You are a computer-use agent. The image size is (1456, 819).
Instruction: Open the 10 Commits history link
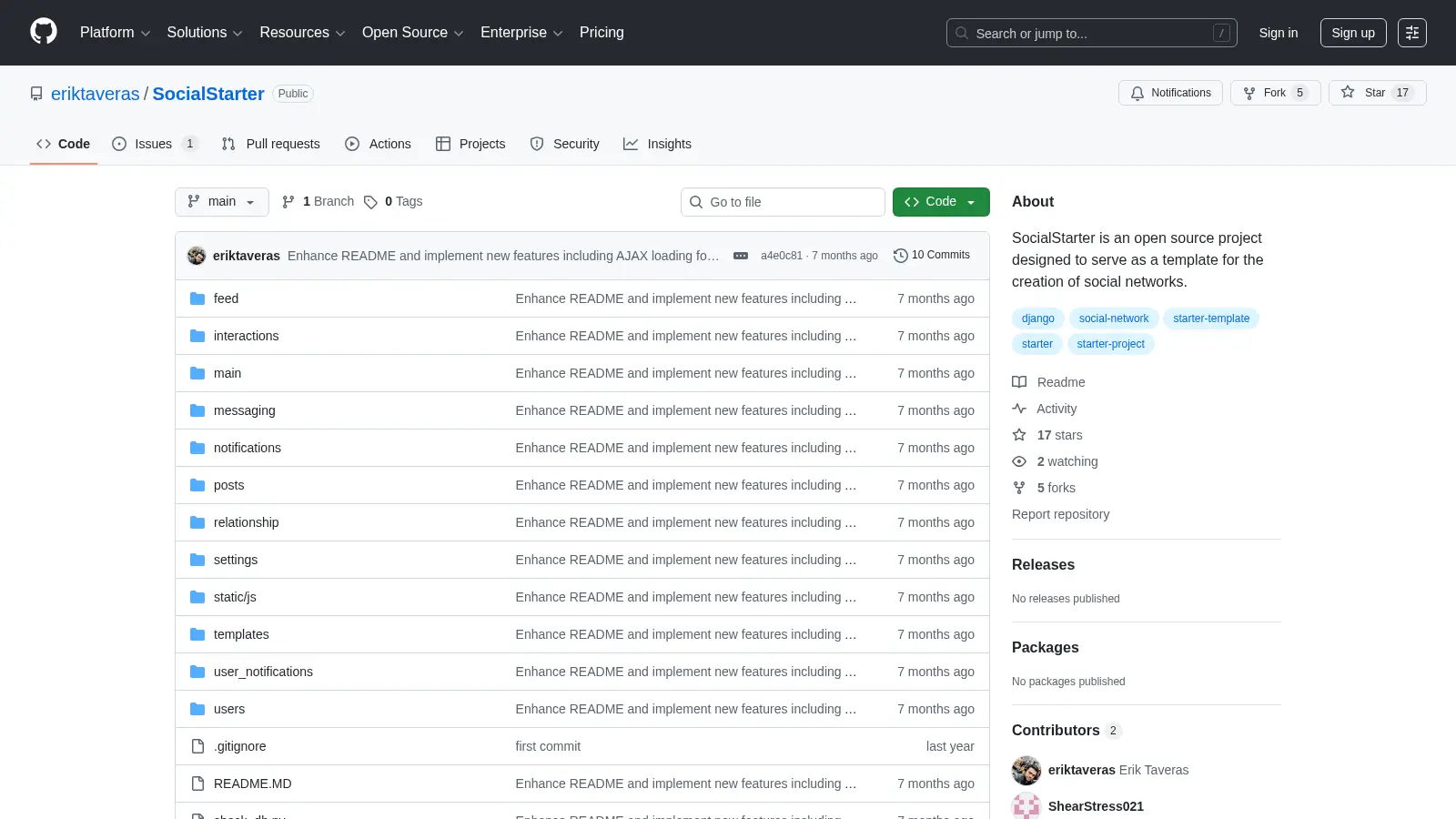[932, 256]
